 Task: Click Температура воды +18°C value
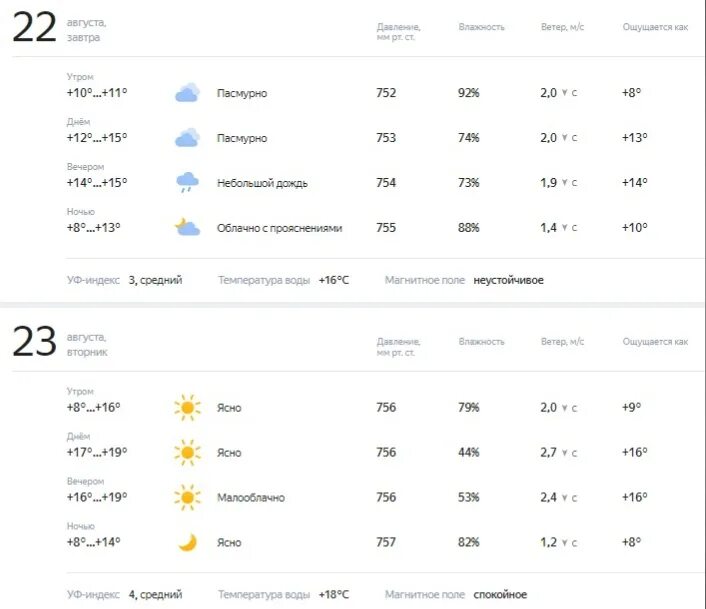pos(334,595)
